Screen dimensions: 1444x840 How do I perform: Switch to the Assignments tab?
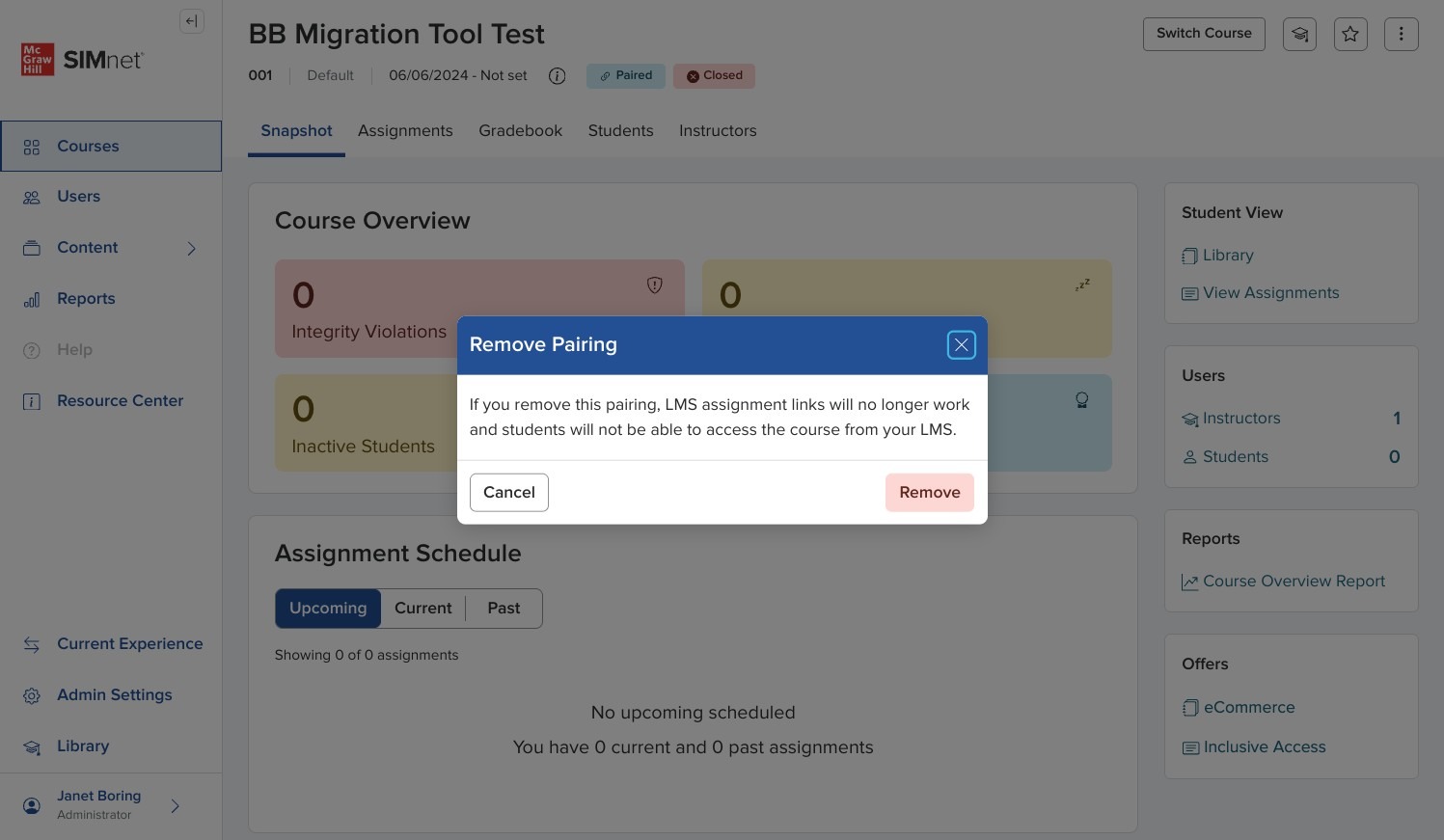[x=405, y=131]
